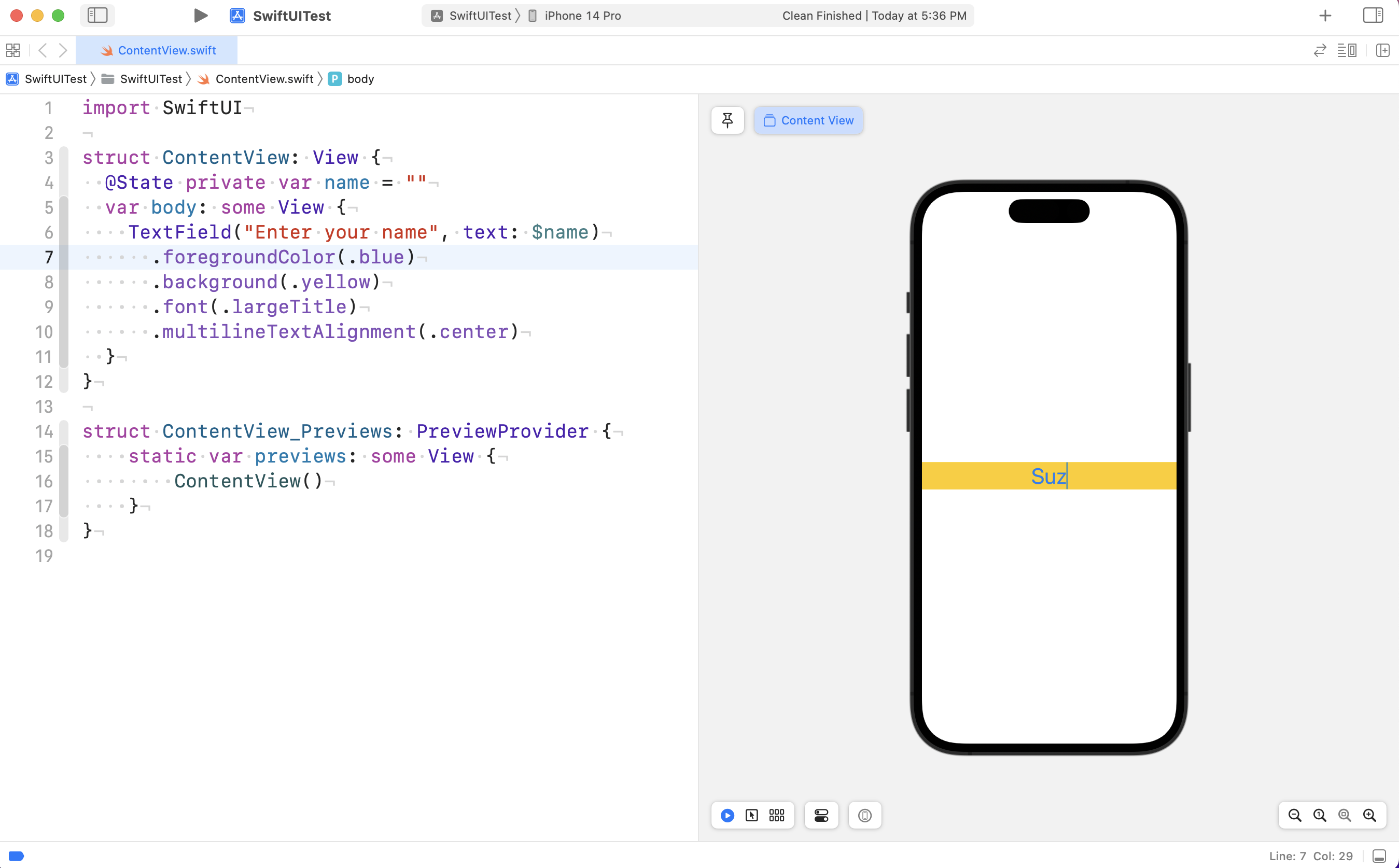Enable selectable mode in the preview canvas
1399x868 pixels.
[752, 815]
